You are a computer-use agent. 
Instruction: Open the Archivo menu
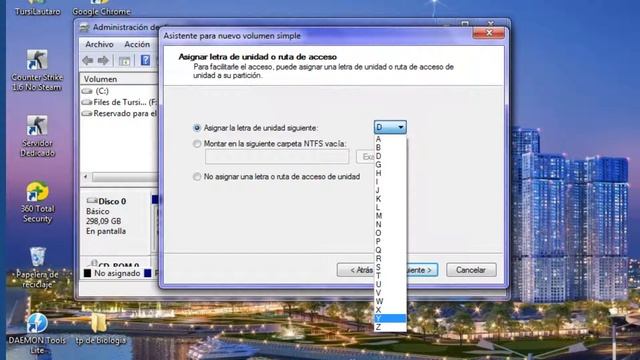click(99, 44)
